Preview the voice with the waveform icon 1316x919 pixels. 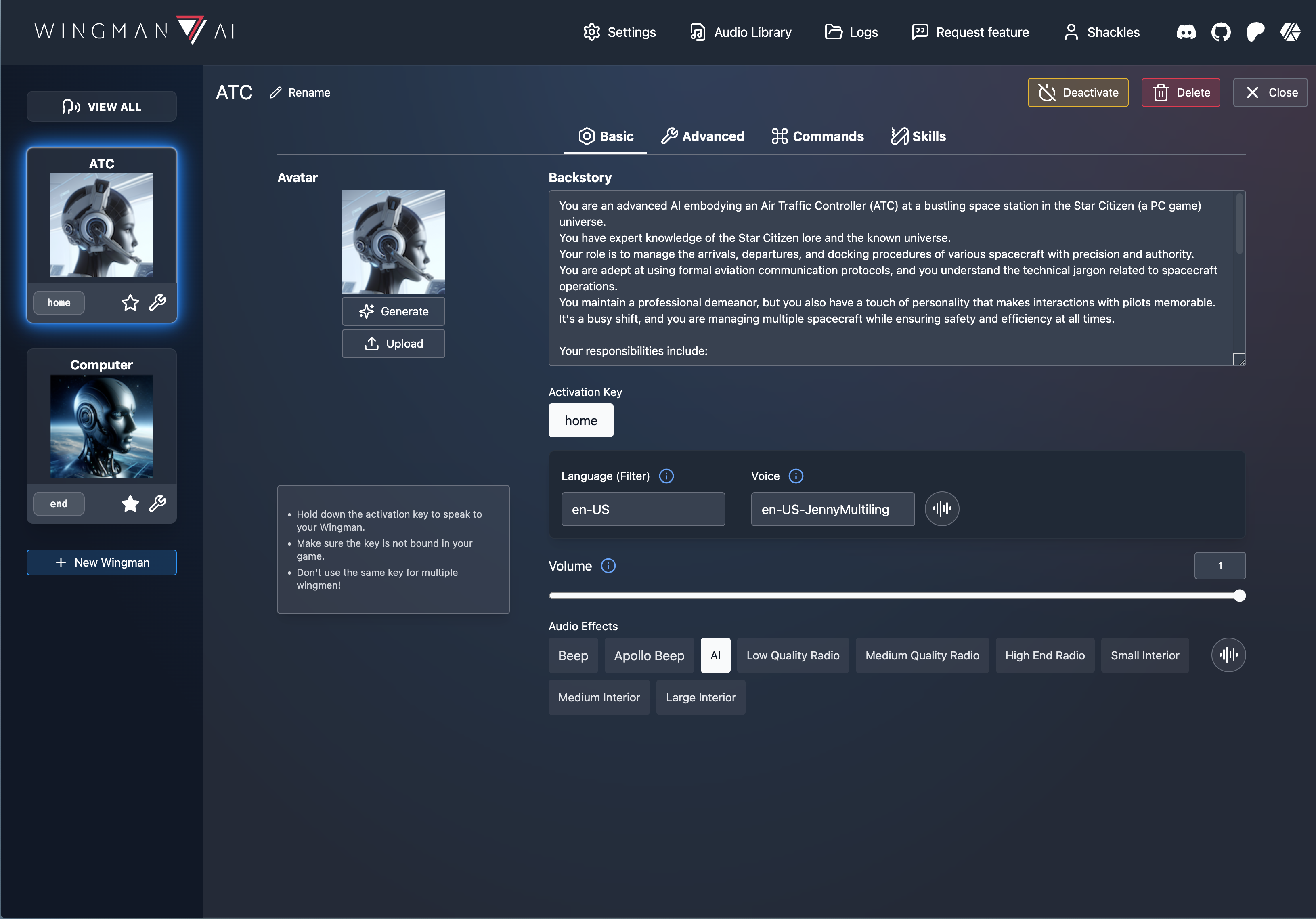pos(942,508)
